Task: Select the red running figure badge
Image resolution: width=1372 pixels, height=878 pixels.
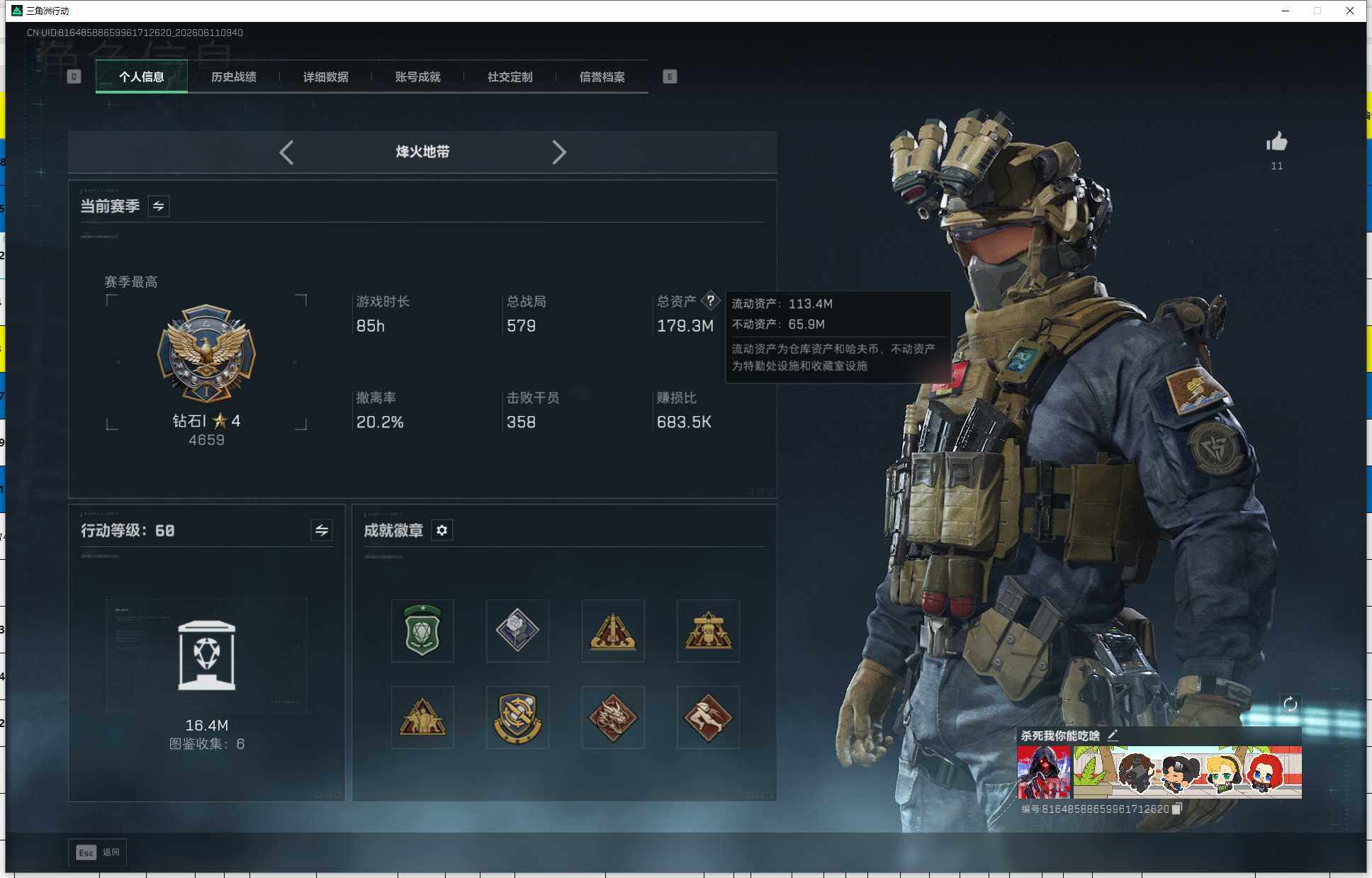Action: 708,717
